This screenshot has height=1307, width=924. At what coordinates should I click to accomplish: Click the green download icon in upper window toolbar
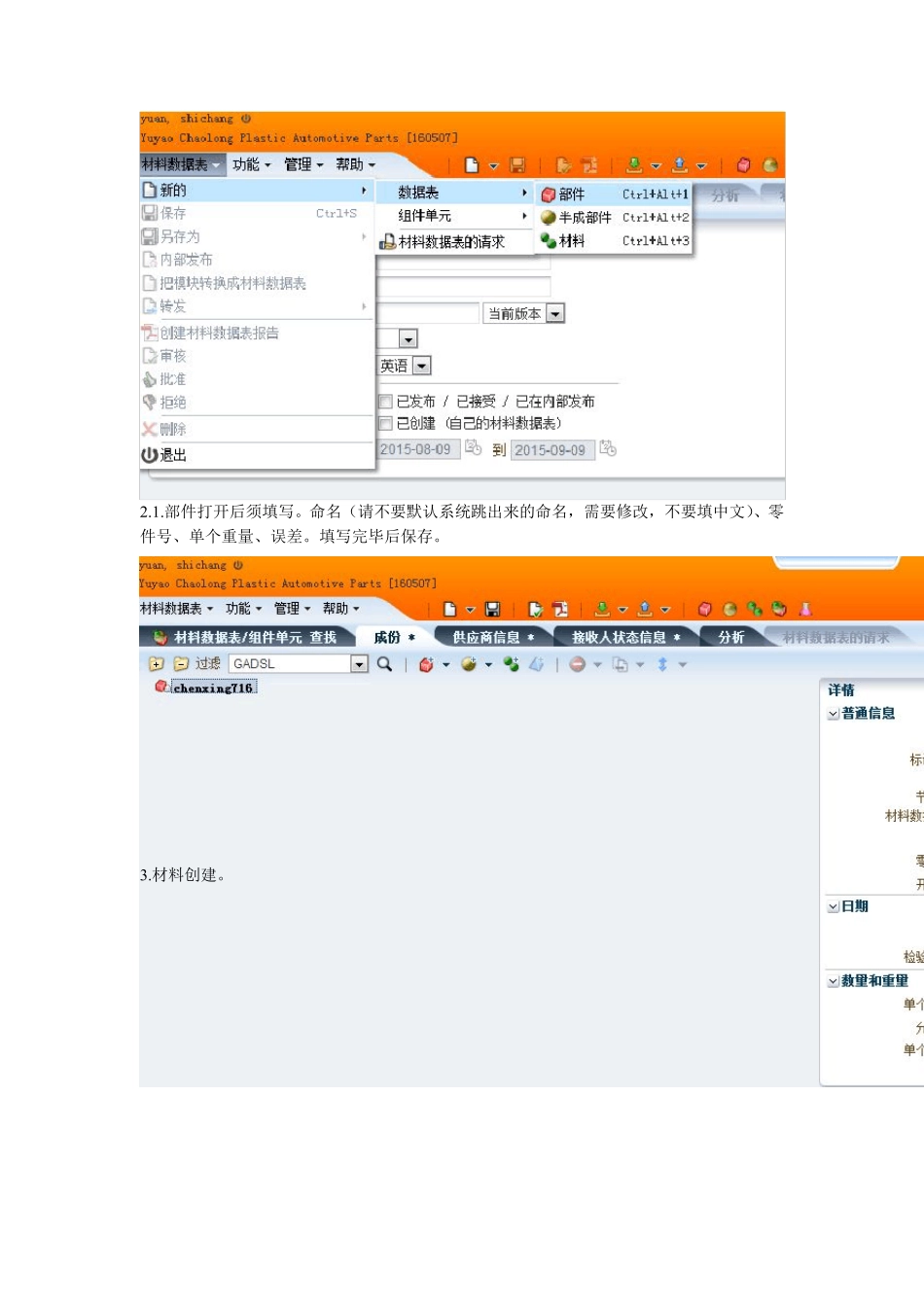[x=634, y=165]
